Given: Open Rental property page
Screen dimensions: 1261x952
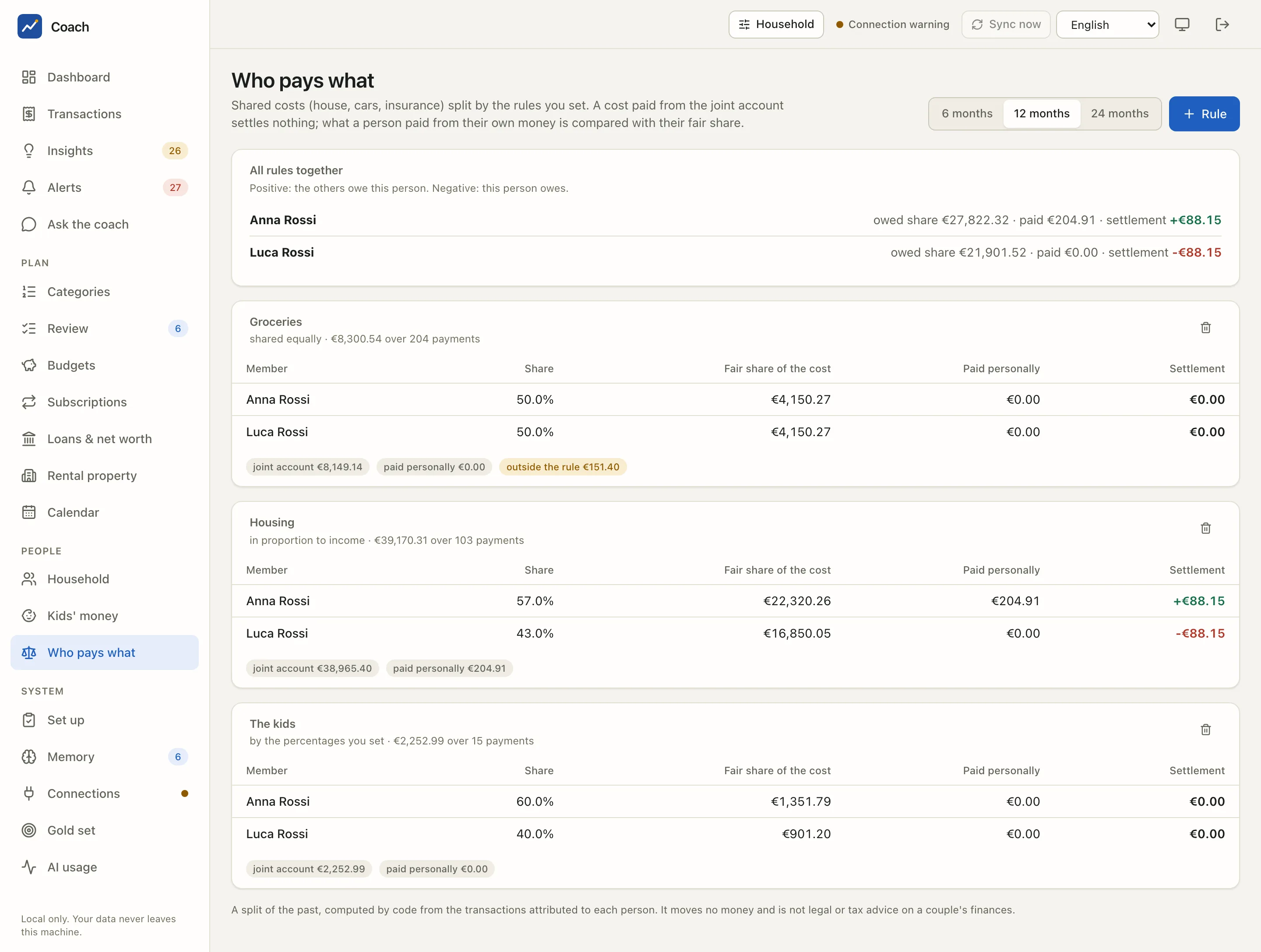Looking at the screenshot, I should [x=105, y=476].
